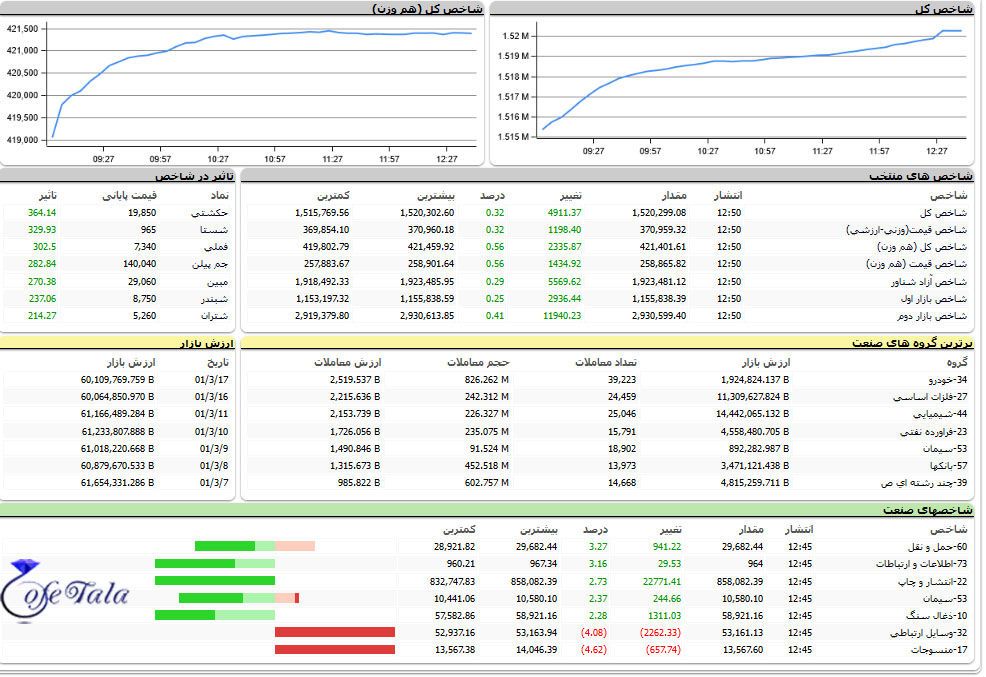Select the جم پیلن symbol

pos(213,264)
